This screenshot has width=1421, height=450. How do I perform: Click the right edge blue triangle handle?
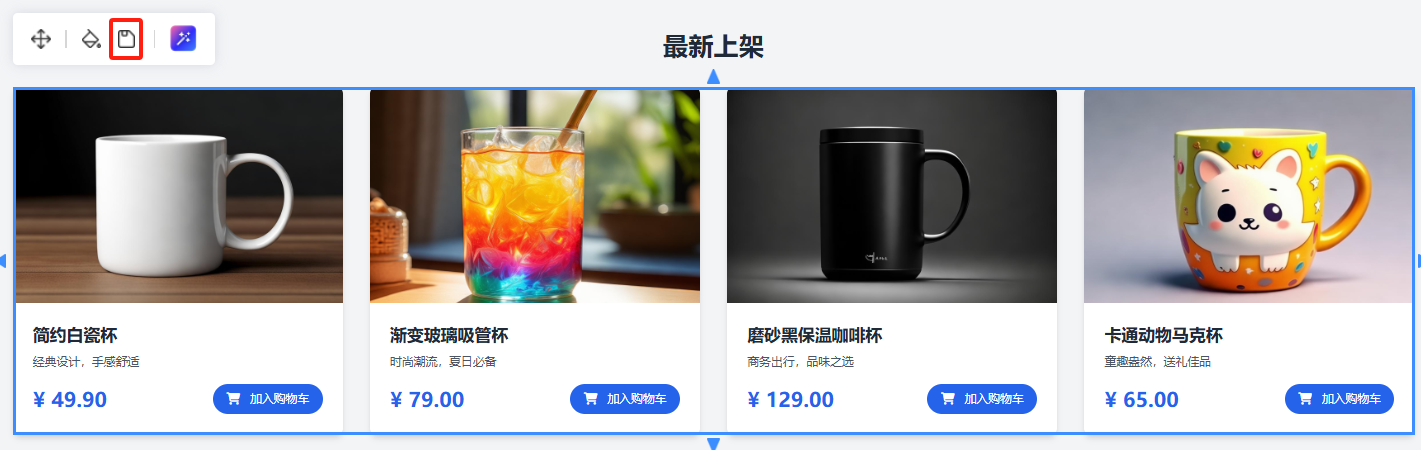[x=1417, y=260]
